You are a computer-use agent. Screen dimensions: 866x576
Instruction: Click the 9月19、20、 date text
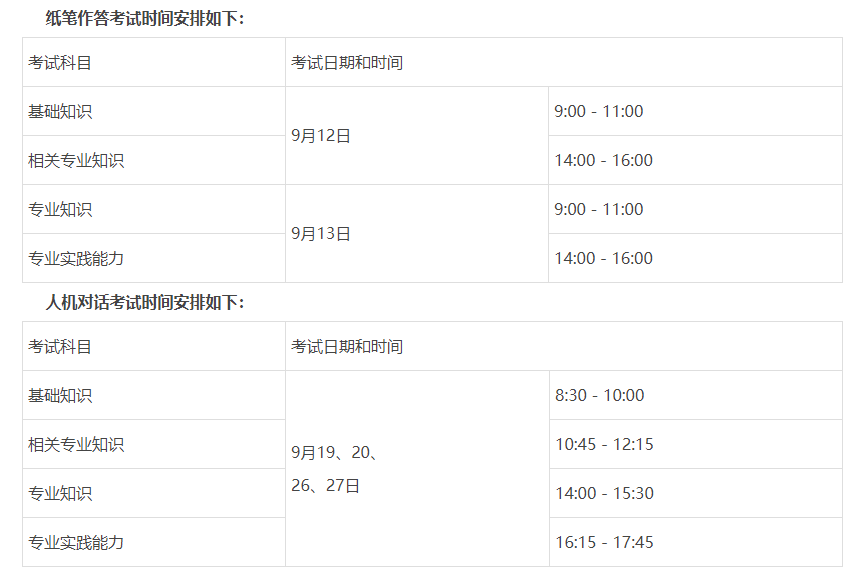coord(335,452)
